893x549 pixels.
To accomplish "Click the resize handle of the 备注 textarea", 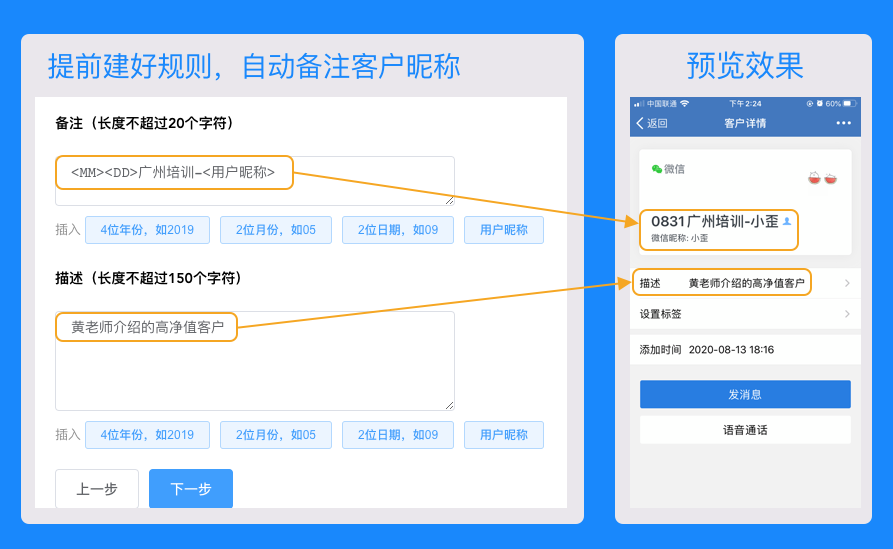I will 449,200.
